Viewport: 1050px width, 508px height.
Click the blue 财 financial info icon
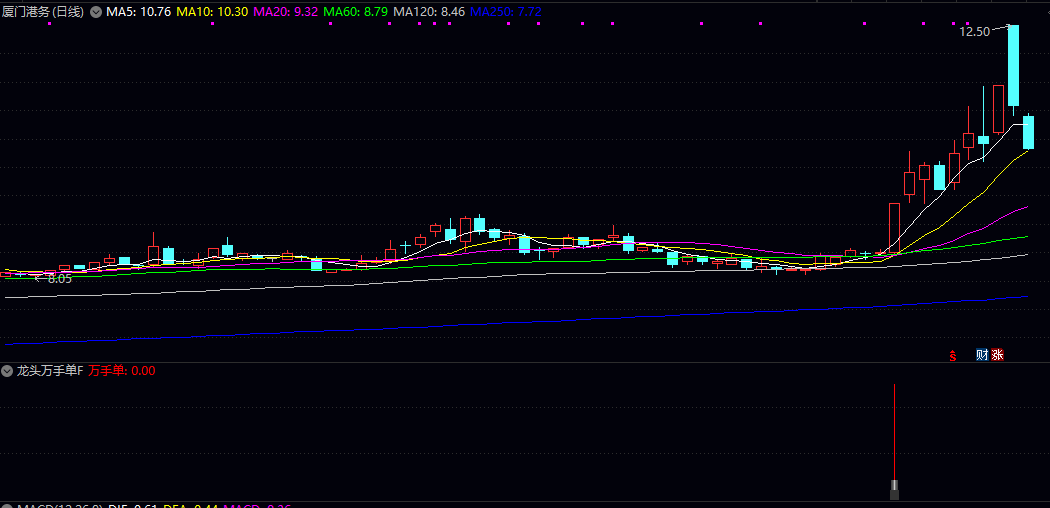[x=981, y=355]
